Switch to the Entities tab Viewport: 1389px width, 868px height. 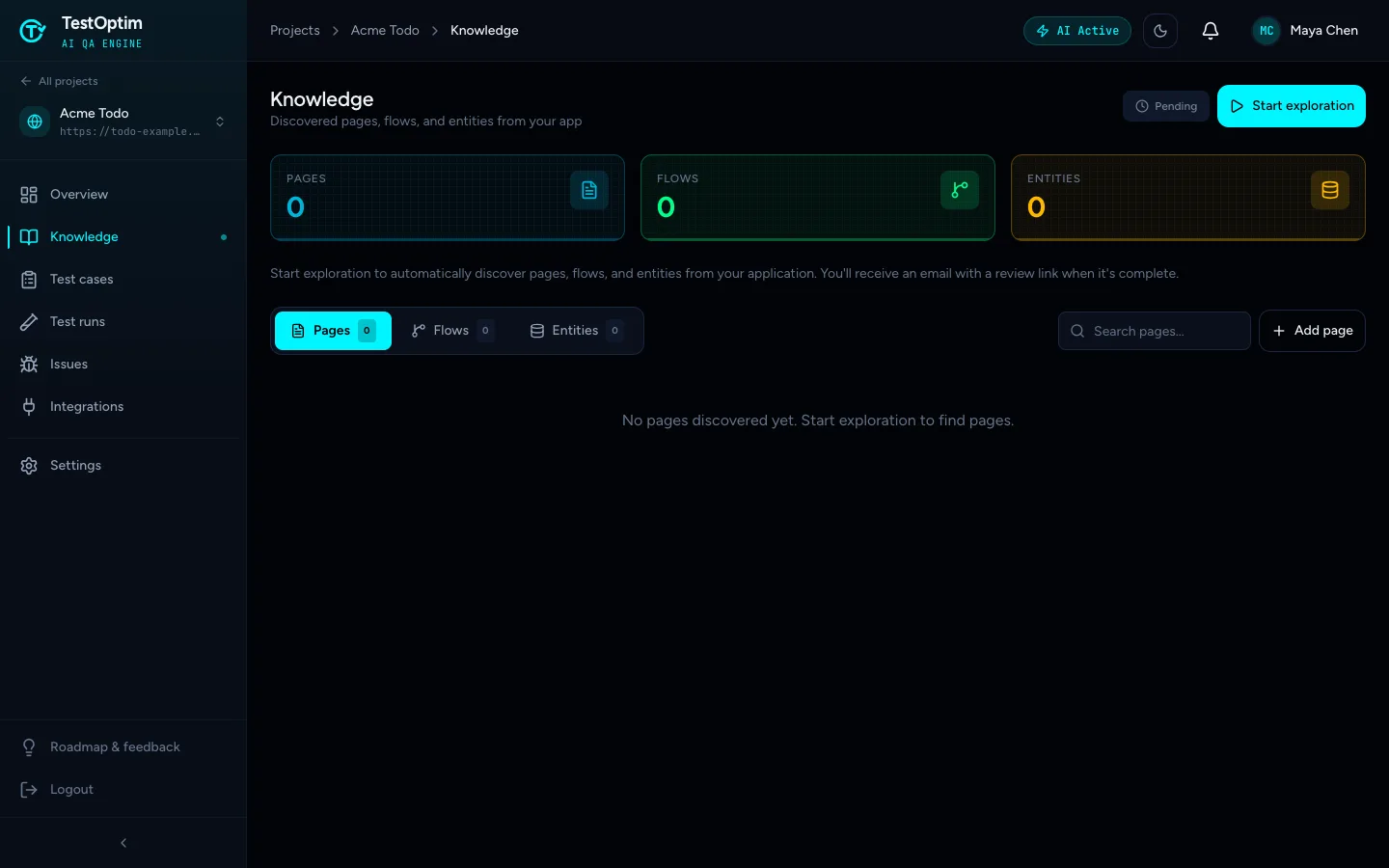point(577,331)
